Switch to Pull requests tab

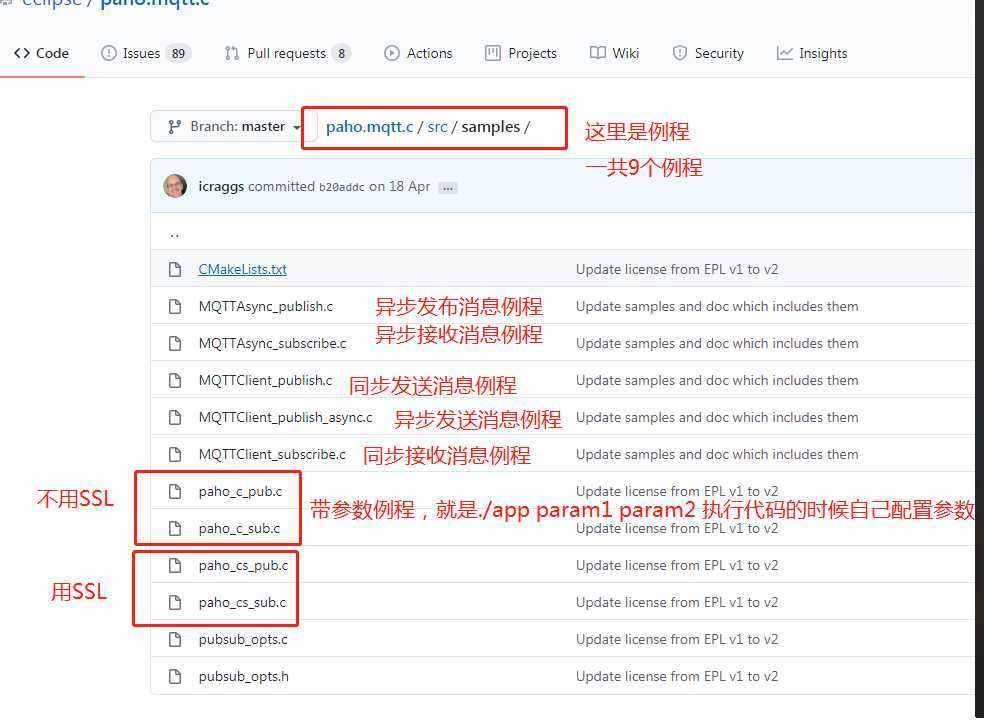287,53
